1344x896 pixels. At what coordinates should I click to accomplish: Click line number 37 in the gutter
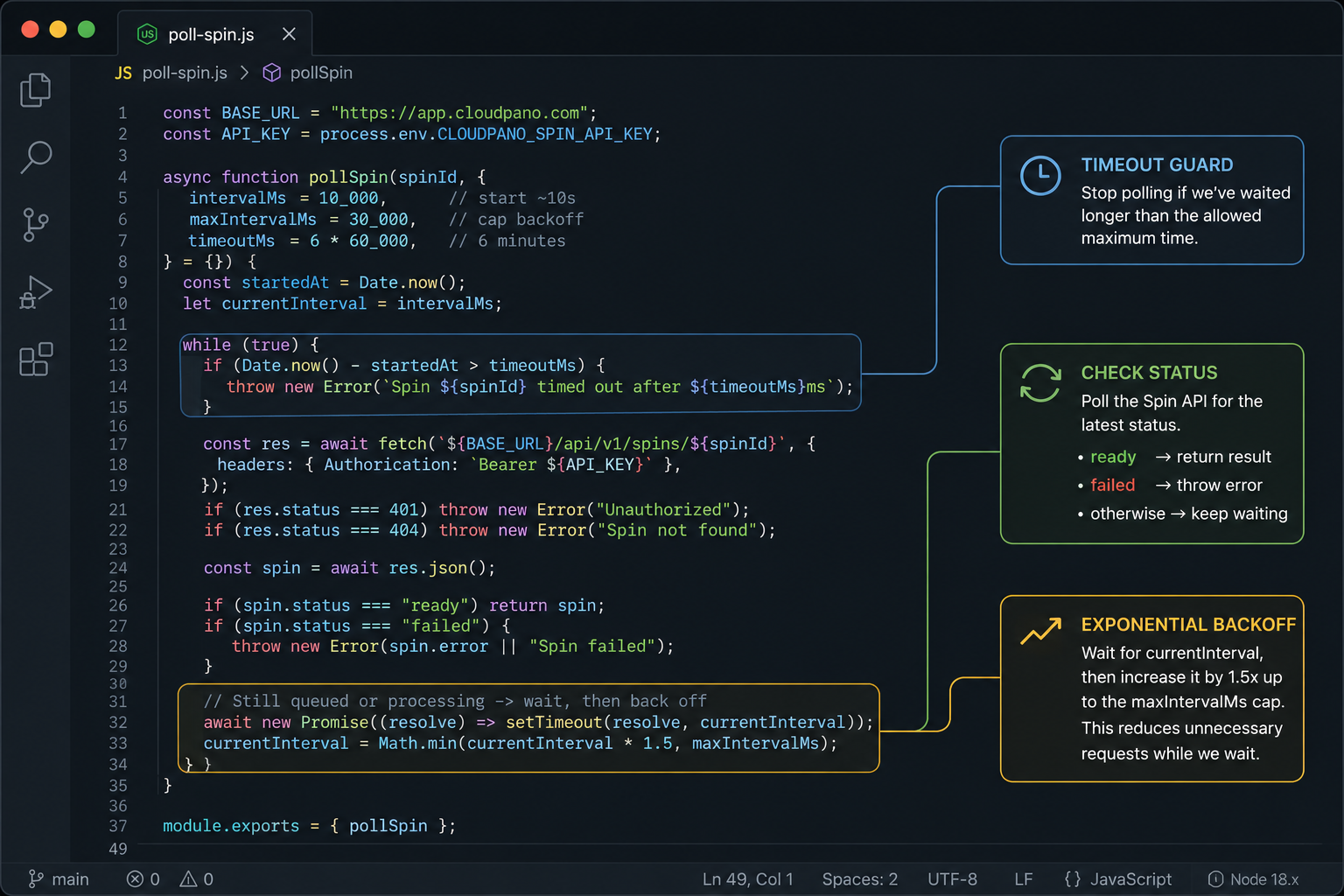(x=118, y=826)
